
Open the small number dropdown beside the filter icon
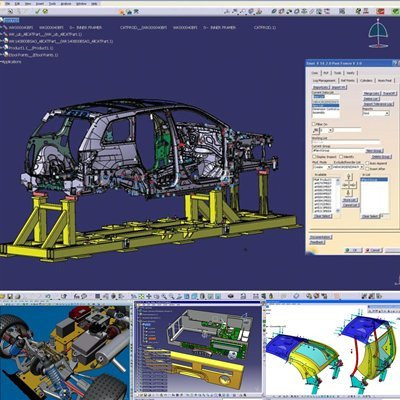327,130
